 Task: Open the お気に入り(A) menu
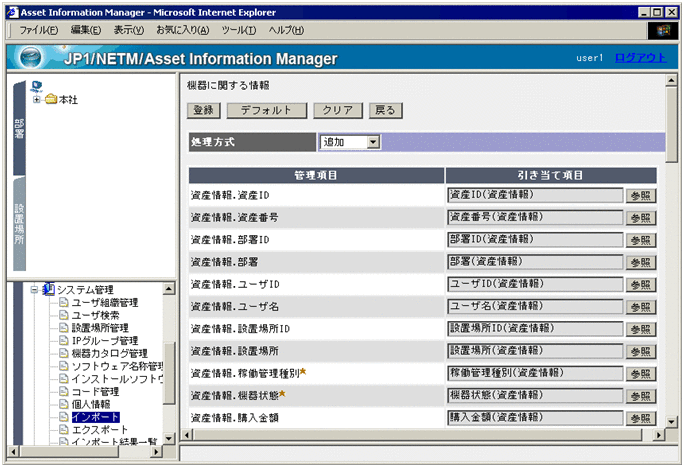click(183, 31)
